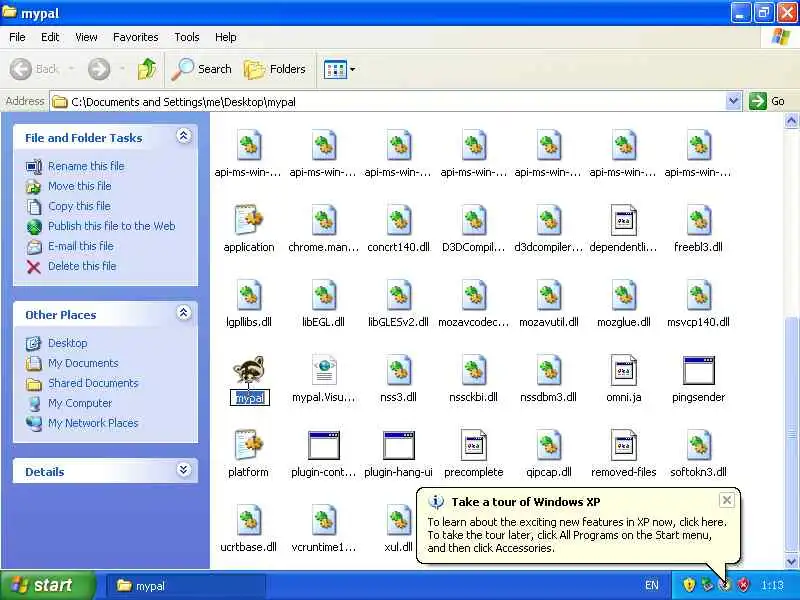800x600 pixels.
Task: Select the nssckbi.dll file icon
Action: point(473,370)
